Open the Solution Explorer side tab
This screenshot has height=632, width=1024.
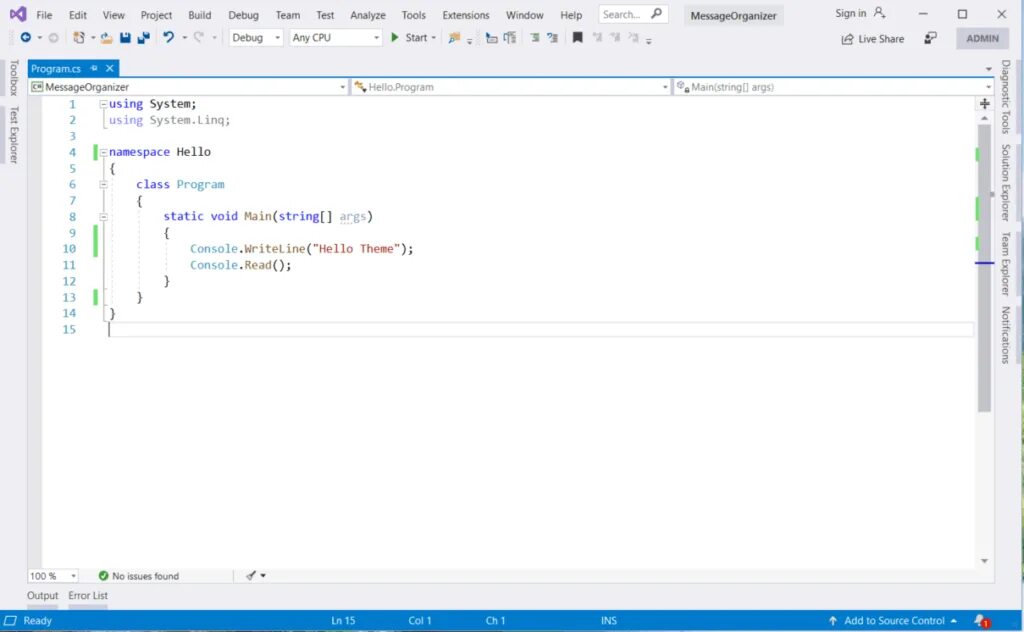coord(1006,183)
